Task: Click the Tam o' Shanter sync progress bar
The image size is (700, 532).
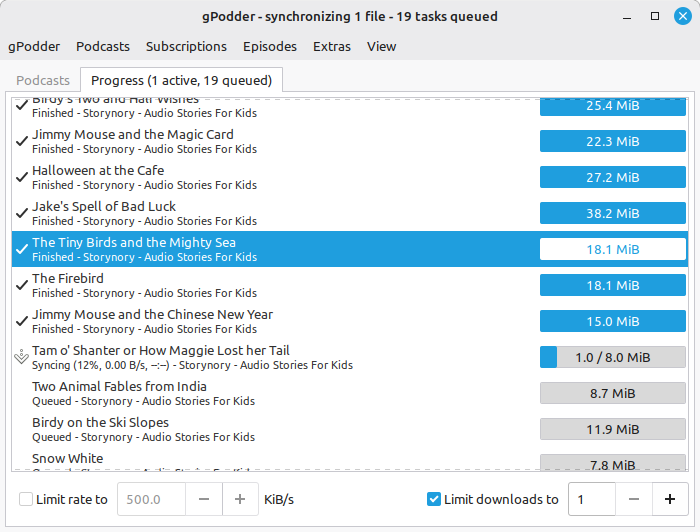Action: point(612,357)
